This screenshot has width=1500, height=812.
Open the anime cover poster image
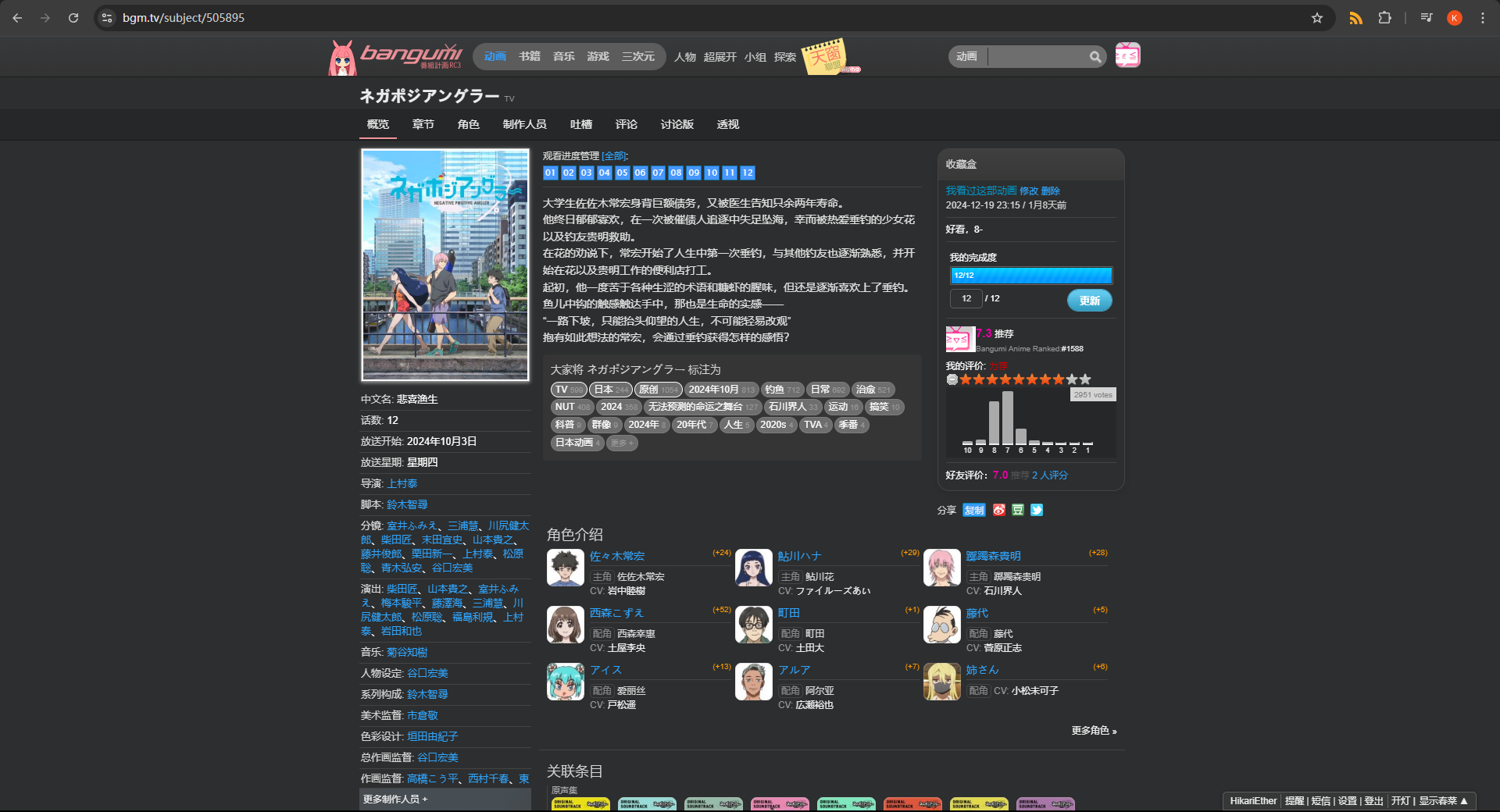pos(445,265)
